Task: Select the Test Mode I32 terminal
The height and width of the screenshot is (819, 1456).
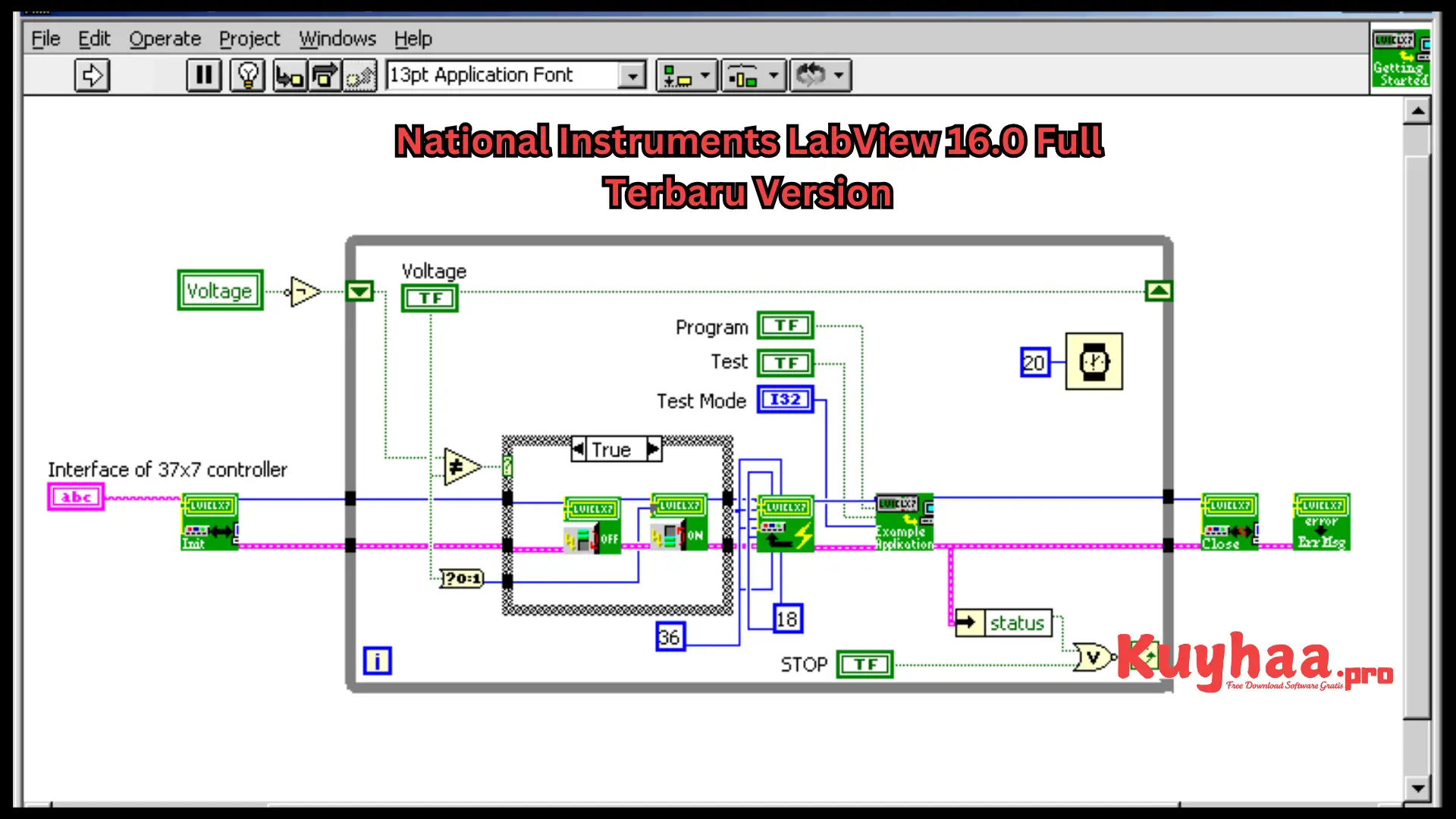Action: [x=786, y=400]
